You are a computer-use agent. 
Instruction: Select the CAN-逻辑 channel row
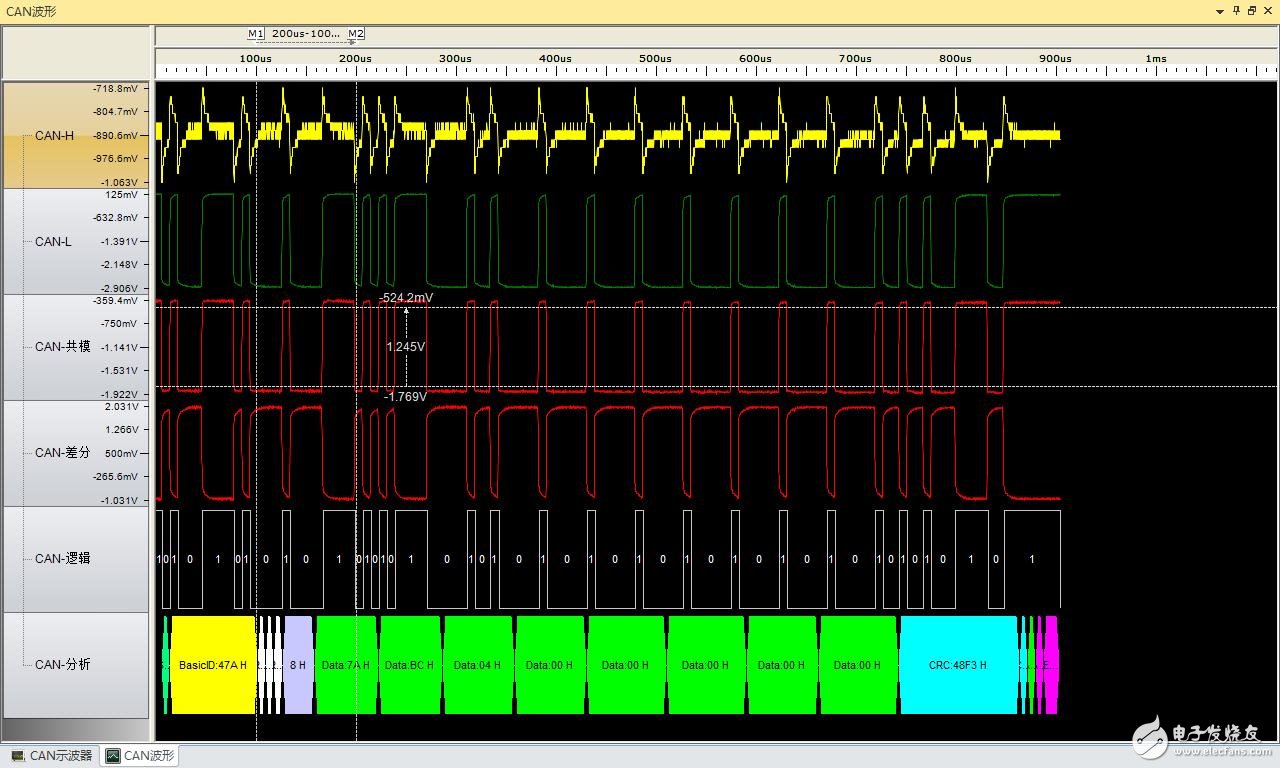tap(62, 559)
